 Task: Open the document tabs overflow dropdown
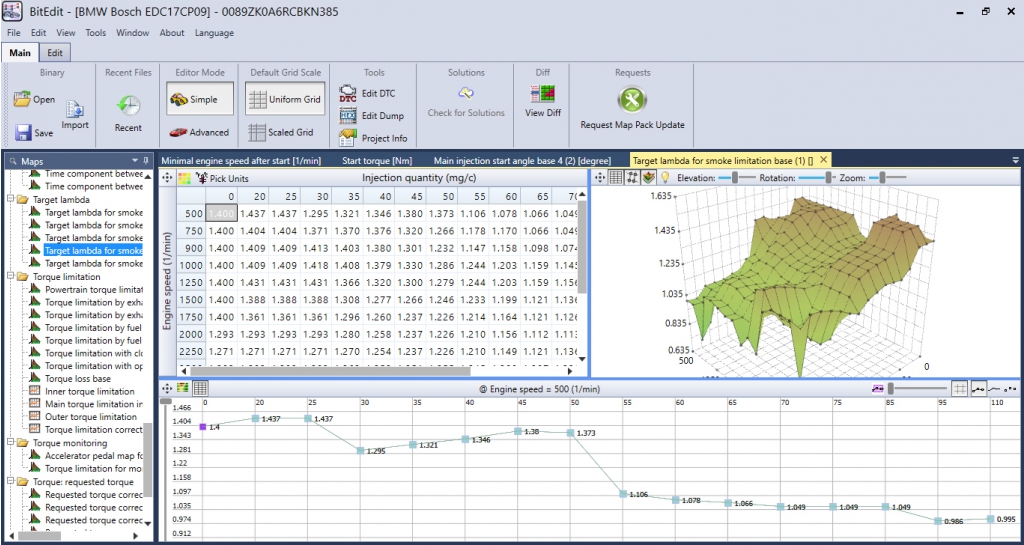tap(1016, 160)
